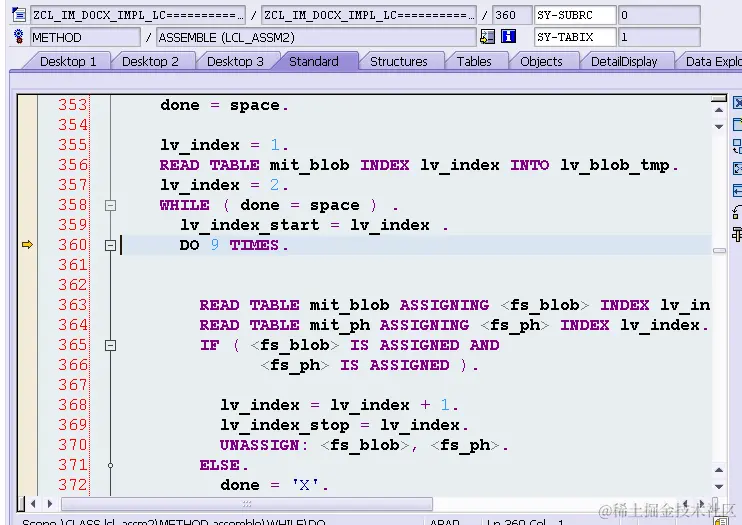Click the fold marker at the ELSE line 371
Image resolution: width=742 pixels, height=525 pixels.
point(110,465)
